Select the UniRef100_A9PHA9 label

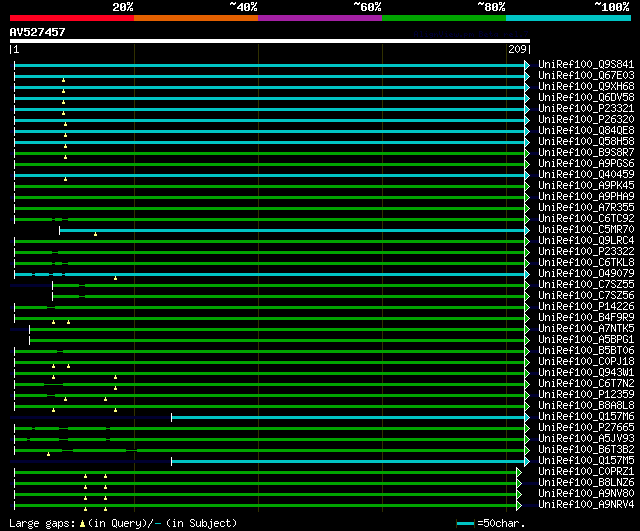586,196
